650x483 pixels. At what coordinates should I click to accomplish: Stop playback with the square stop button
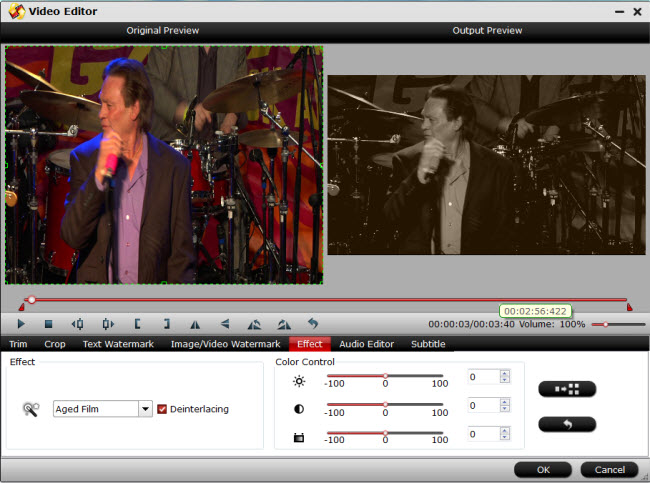coord(49,324)
